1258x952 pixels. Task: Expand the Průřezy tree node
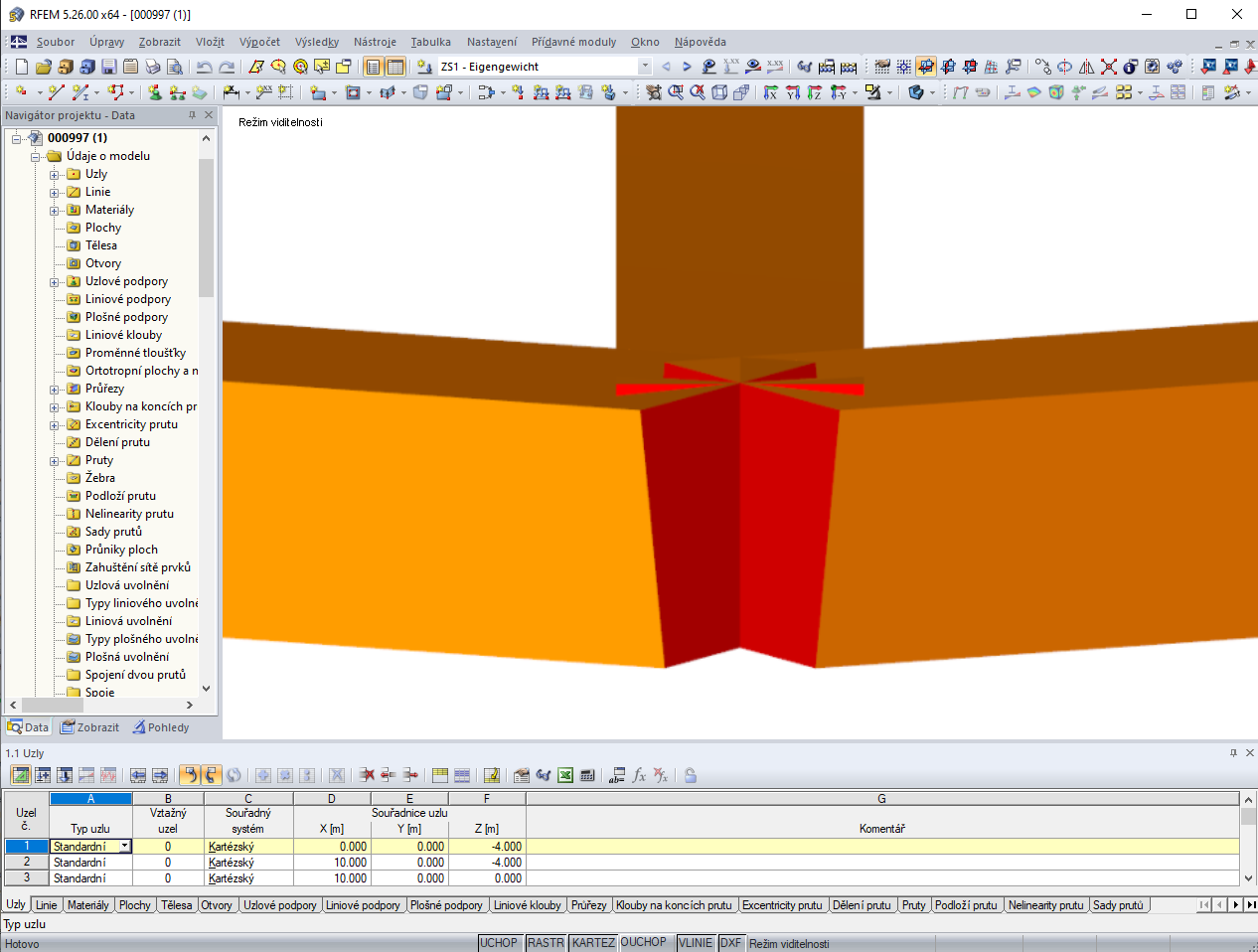coord(55,389)
